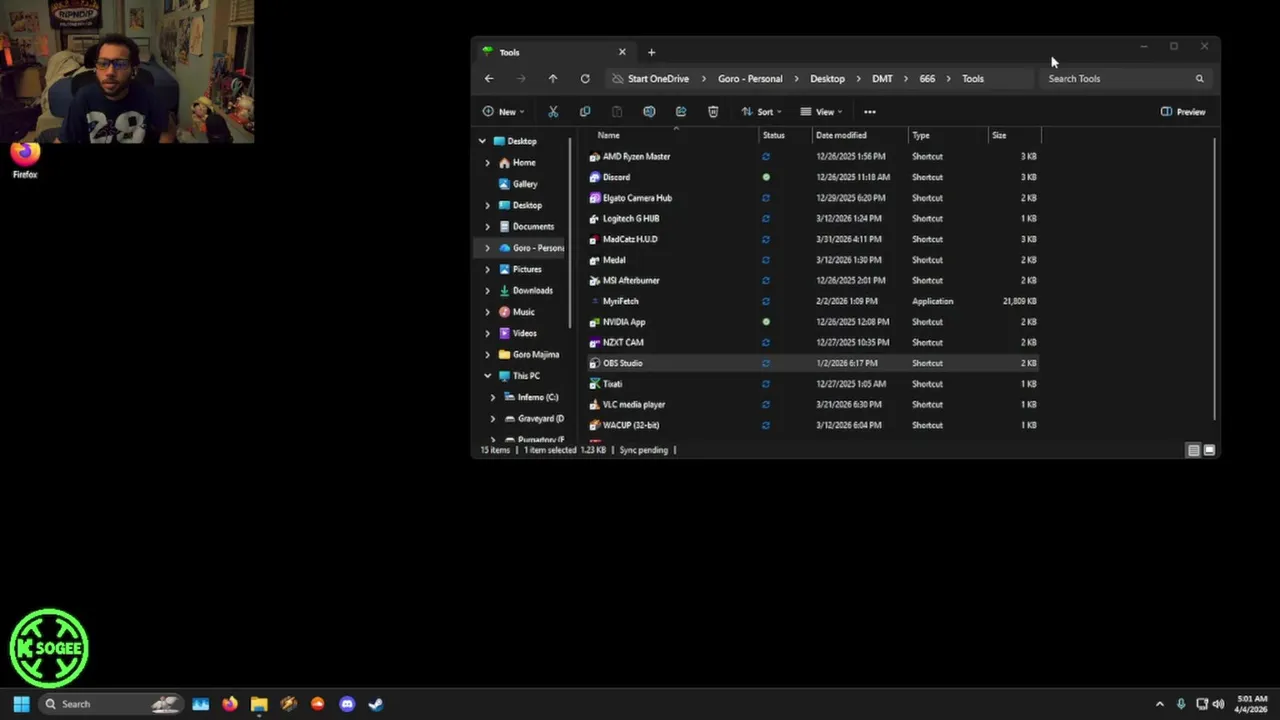Sort by Date modified column header
Screen dimensions: 1280x720
(860, 135)
